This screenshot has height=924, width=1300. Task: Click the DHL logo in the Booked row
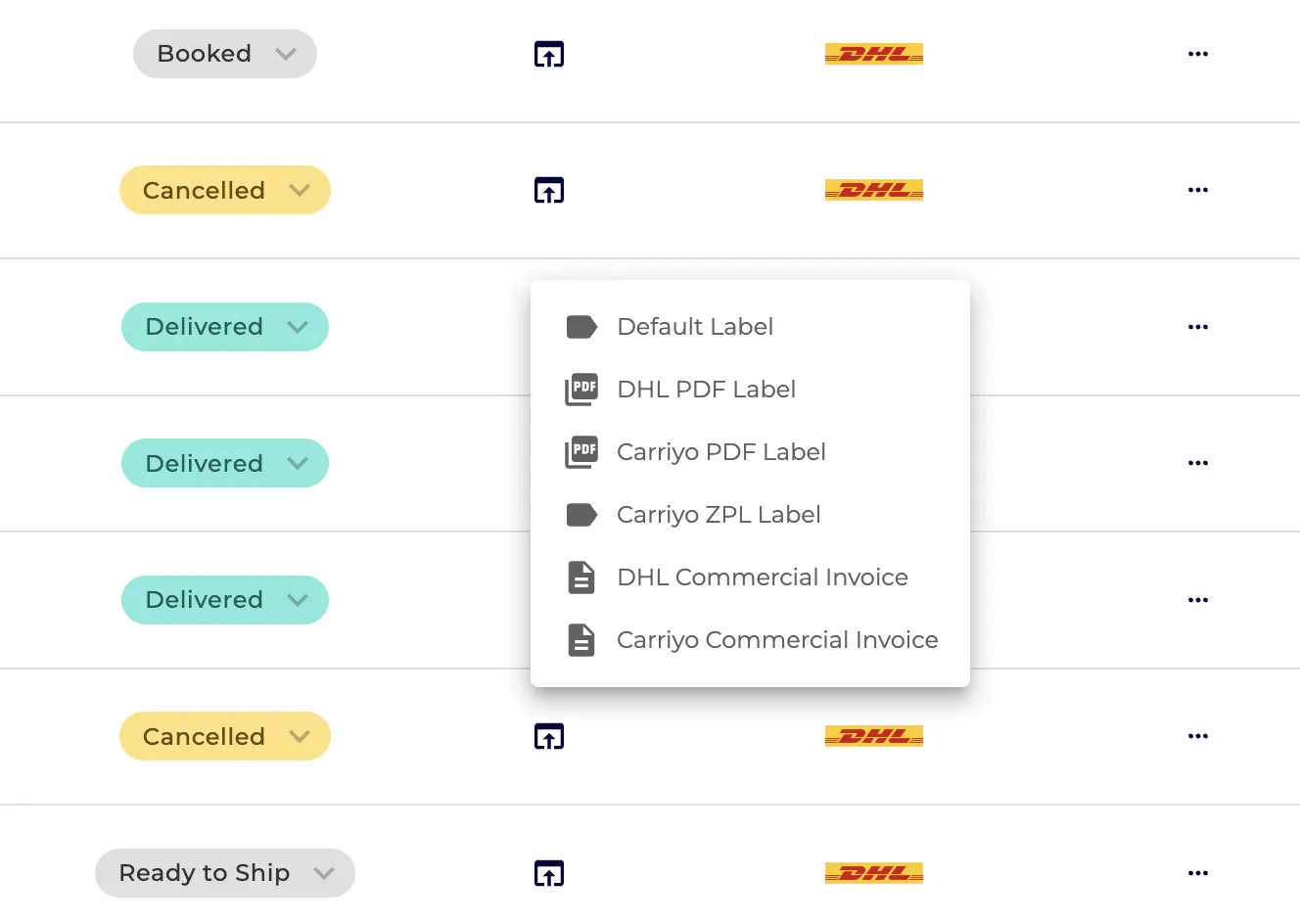pos(874,54)
